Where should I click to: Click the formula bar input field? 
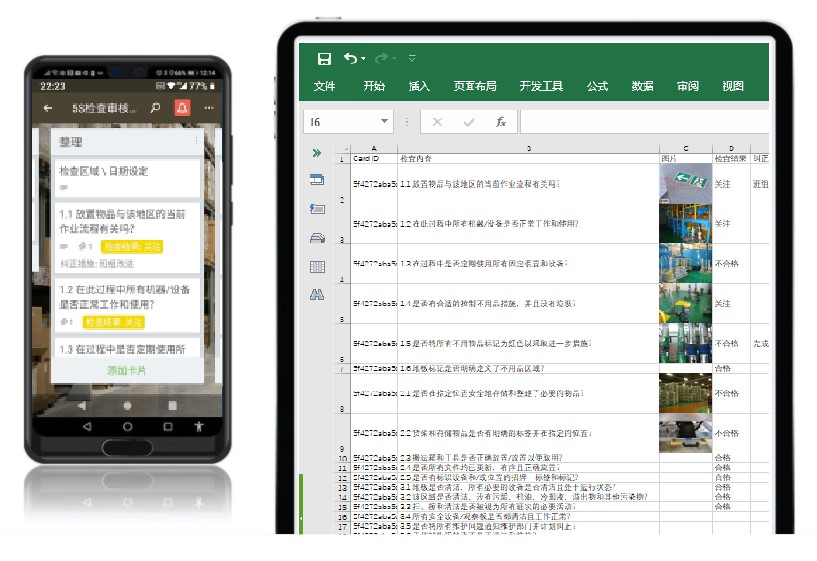coord(640,122)
